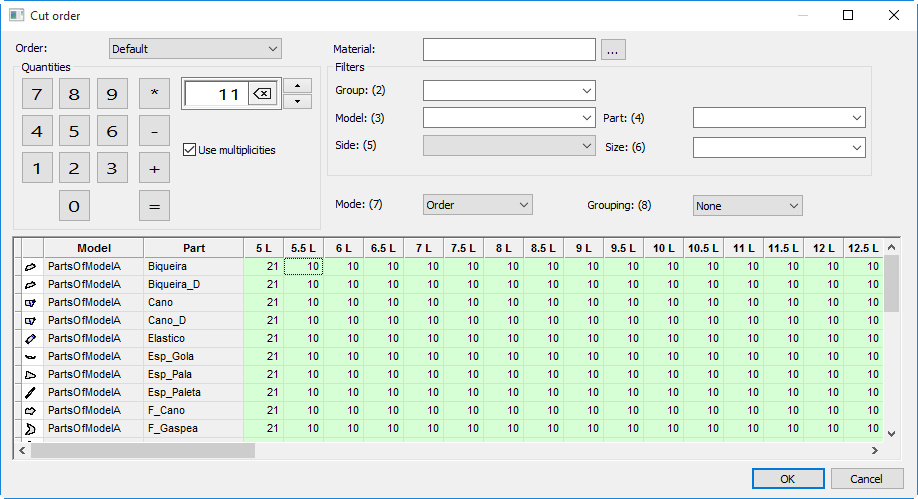Decrease quantity with the down spinner arrow
918x499 pixels.
coord(297,101)
